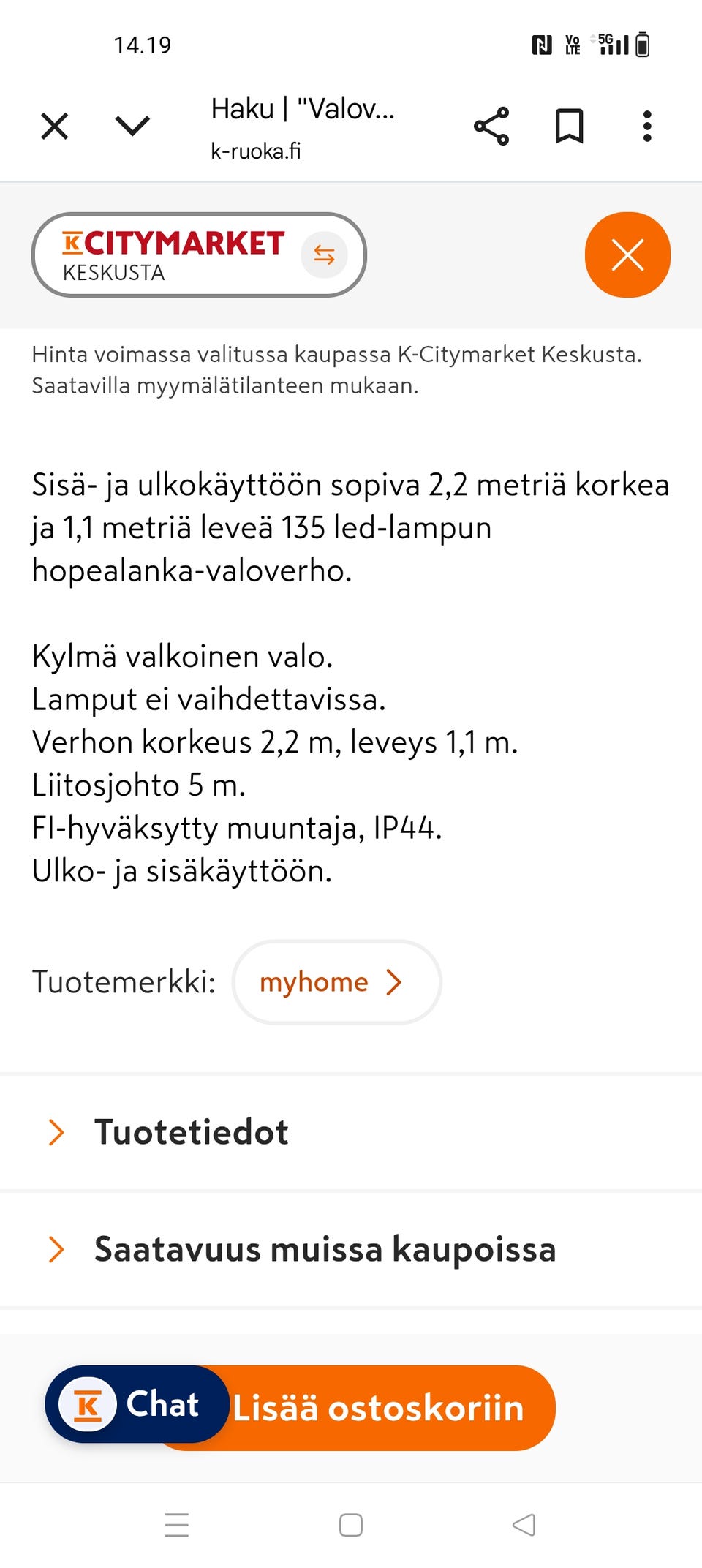Select the K-Citymarket Keskusta store pill
The image size is (702, 1568).
click(172, 255)
